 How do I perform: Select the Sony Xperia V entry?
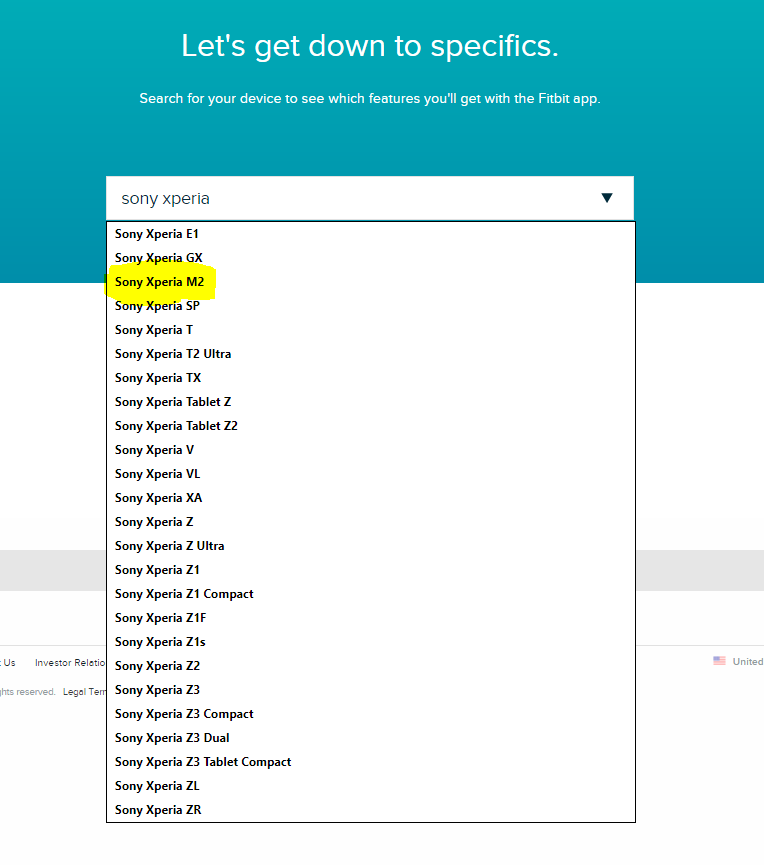371,450
